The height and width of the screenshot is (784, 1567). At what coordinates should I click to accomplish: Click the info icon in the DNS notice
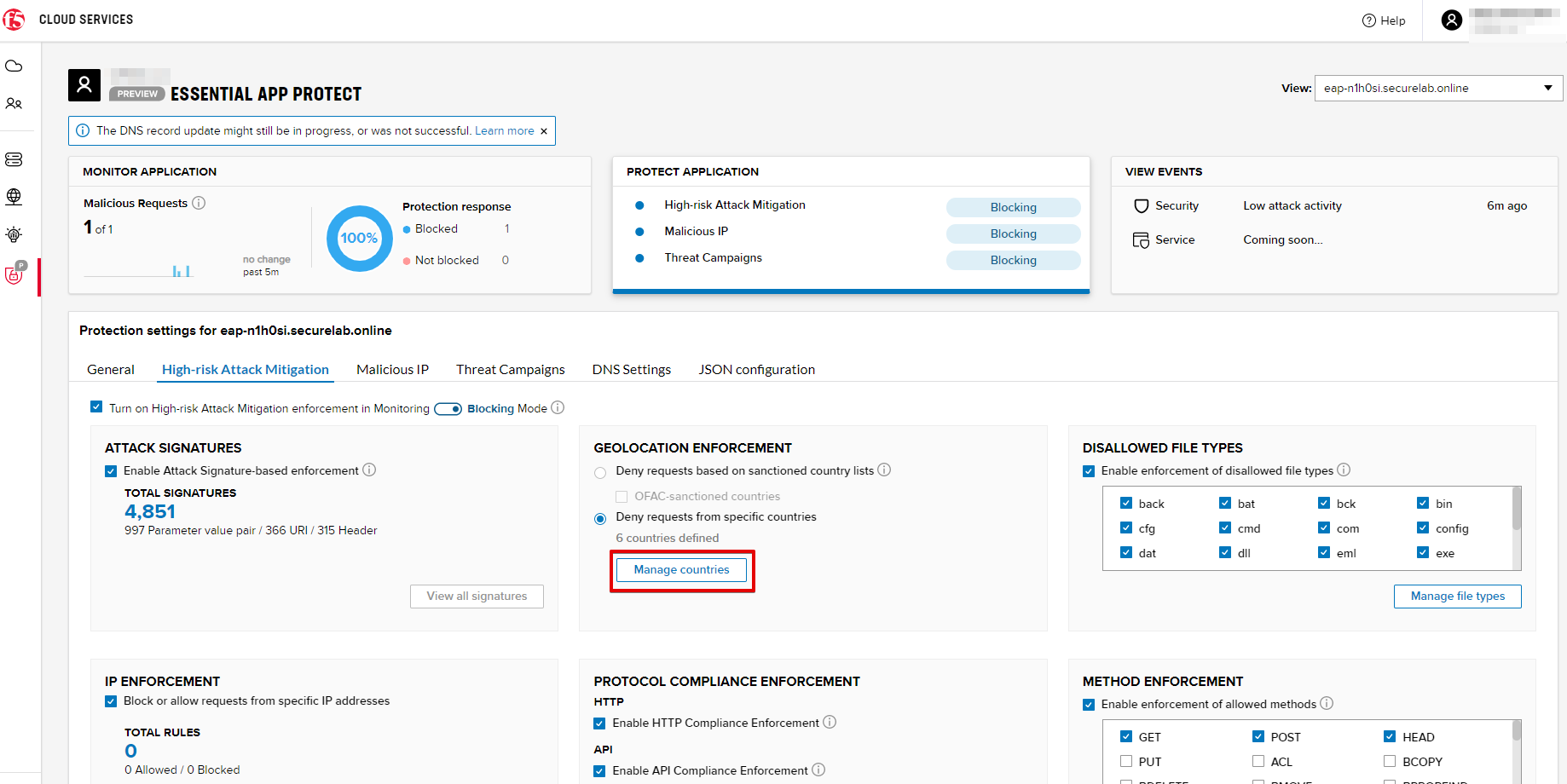point(83,130)
